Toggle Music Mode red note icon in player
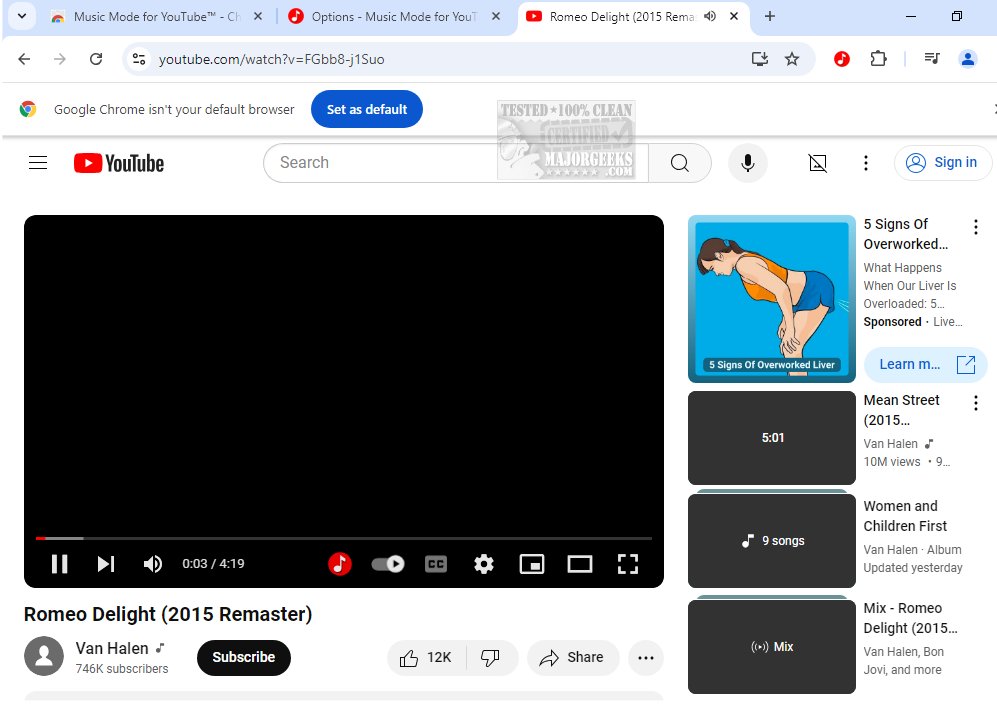Screen dimensions: 997x705 340,564
